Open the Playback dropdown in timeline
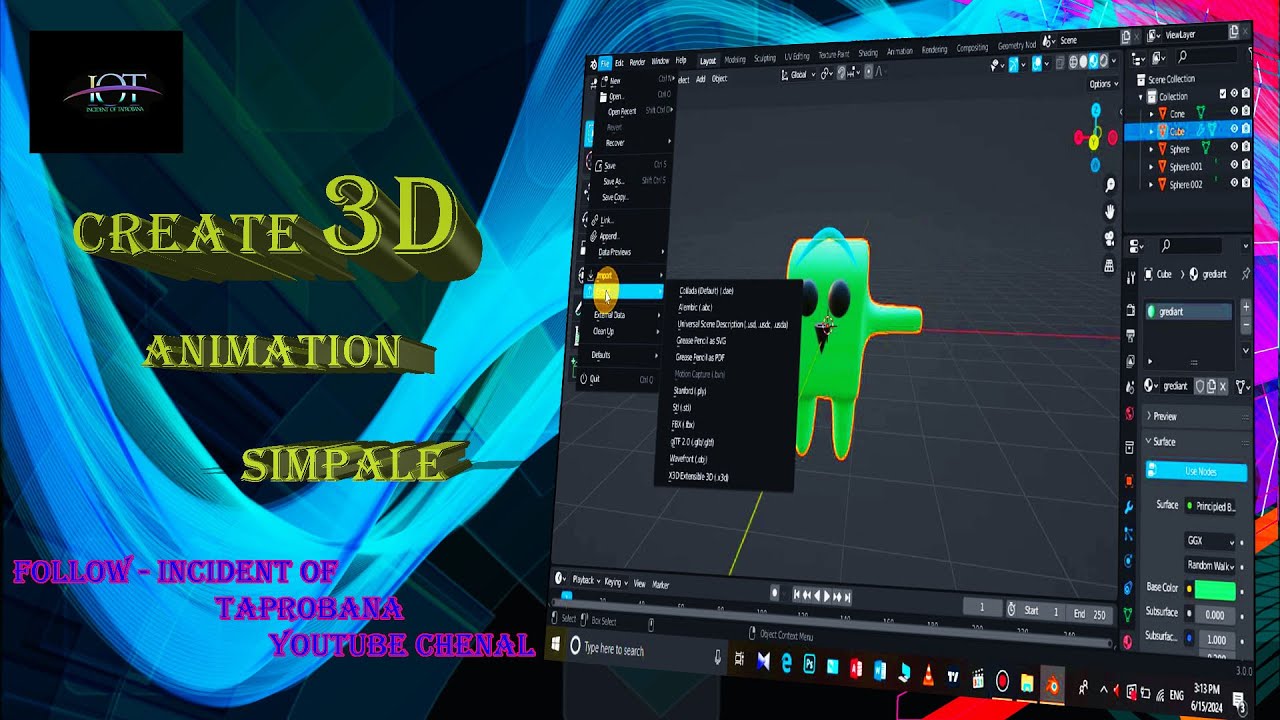Image resolution: width=1280 pixels, height=720 pixels. pyautogui.click(x=584, y=580)
